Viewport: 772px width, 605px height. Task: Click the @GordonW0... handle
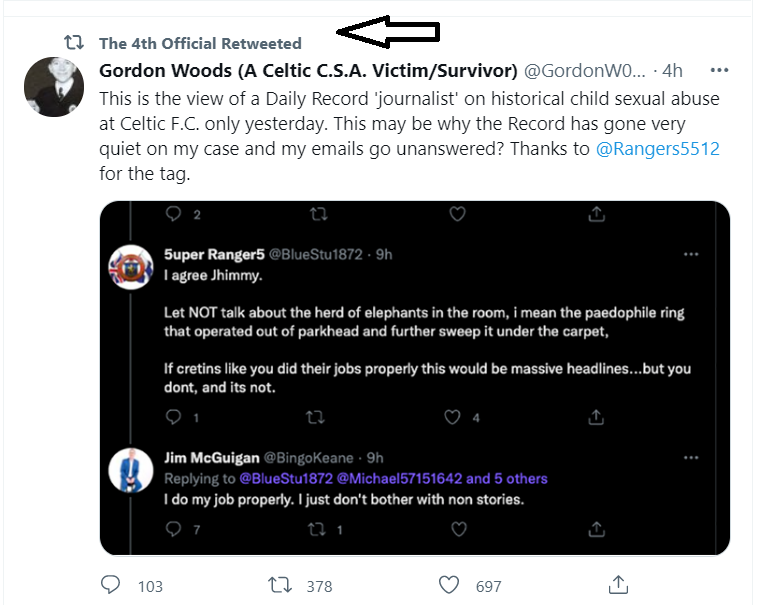pyautogui.click(x=584, y=71)
